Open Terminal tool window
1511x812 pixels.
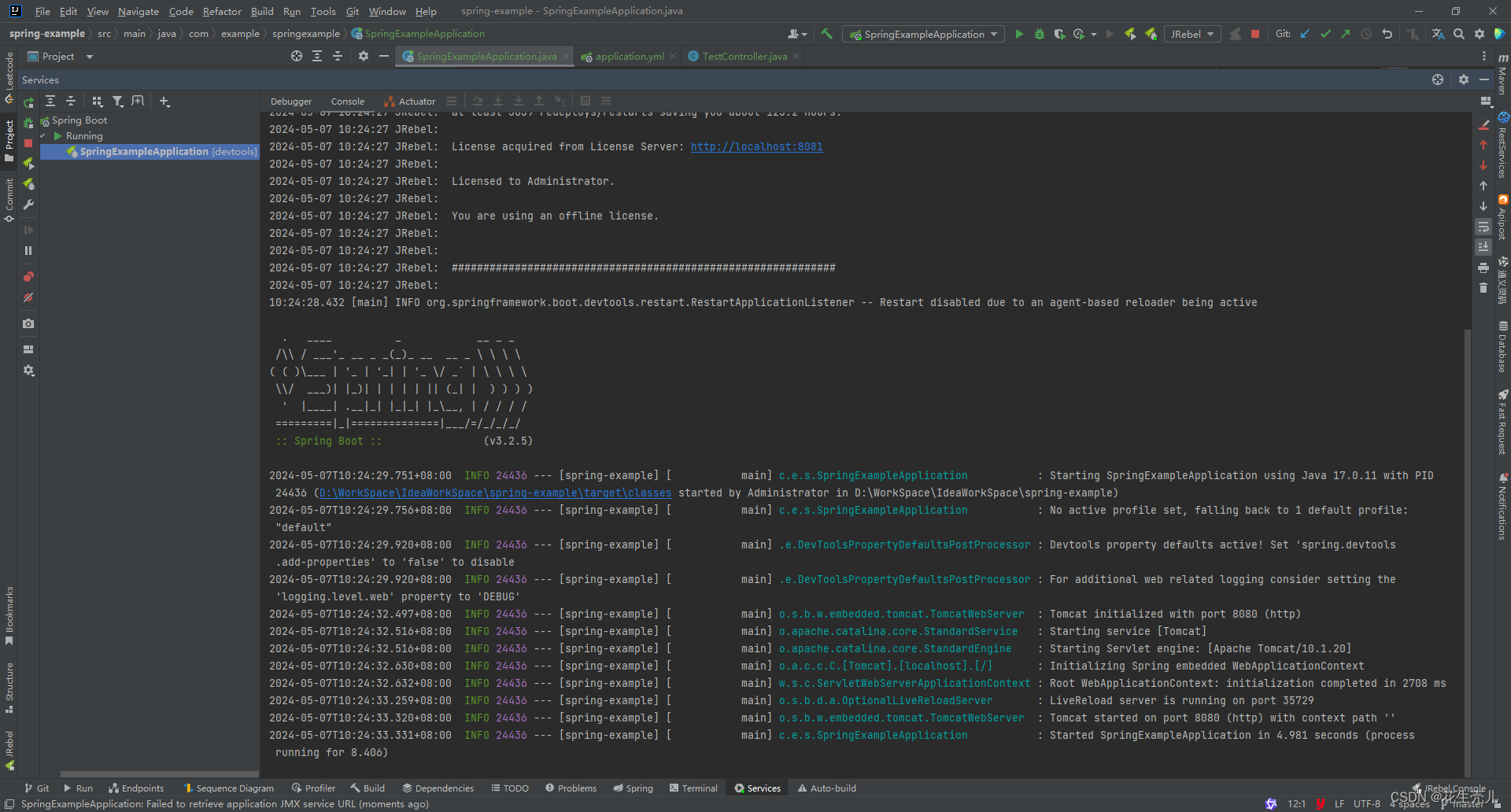693,788
